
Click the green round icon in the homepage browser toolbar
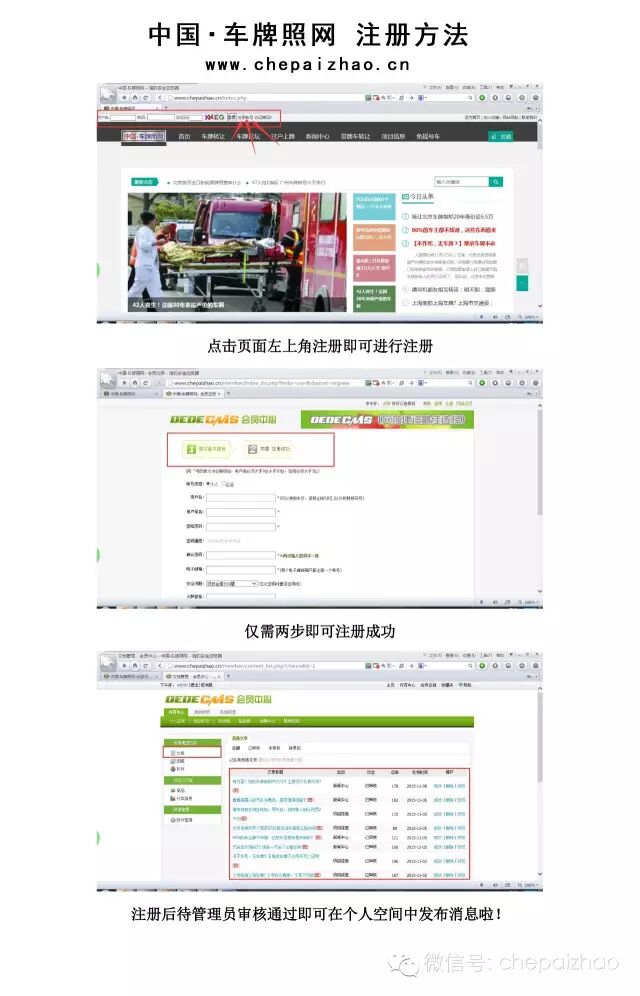pyautogui.click(x=483, y=98)
